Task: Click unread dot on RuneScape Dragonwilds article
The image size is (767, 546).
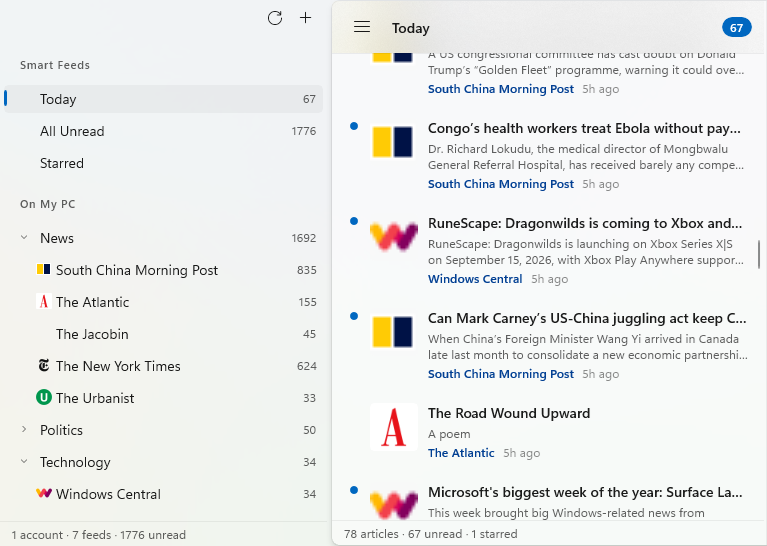Action: pyautogui.click(x=354, y=221)
